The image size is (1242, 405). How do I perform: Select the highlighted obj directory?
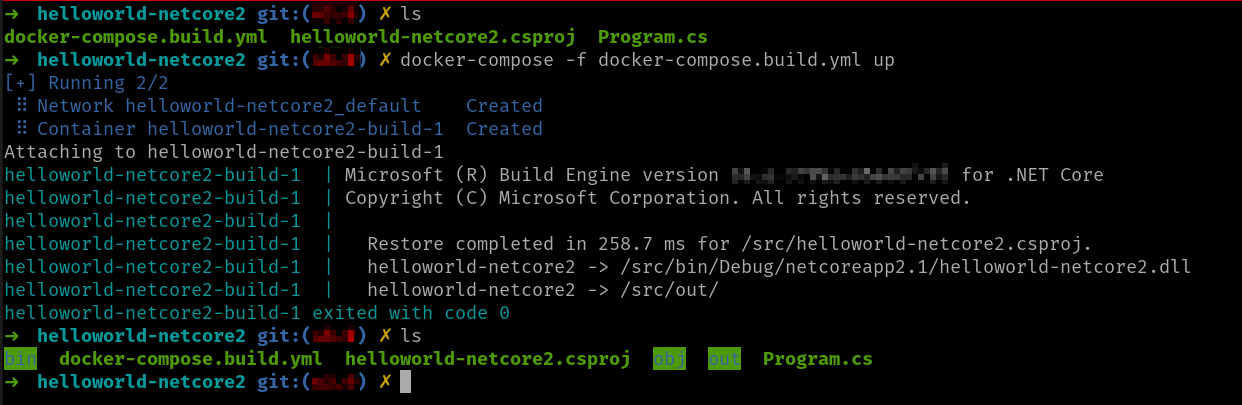pos(669,359)
